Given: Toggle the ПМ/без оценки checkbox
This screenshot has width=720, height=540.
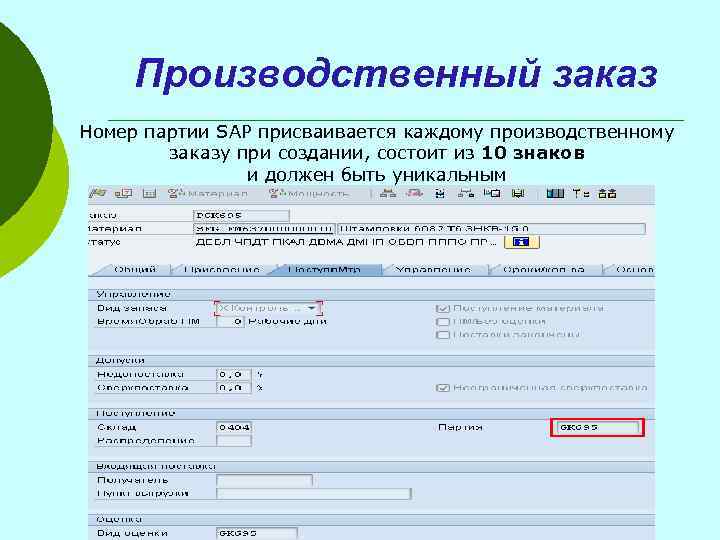Looking at the screenshot, I should pyautogui.click(x=442, y=322).
